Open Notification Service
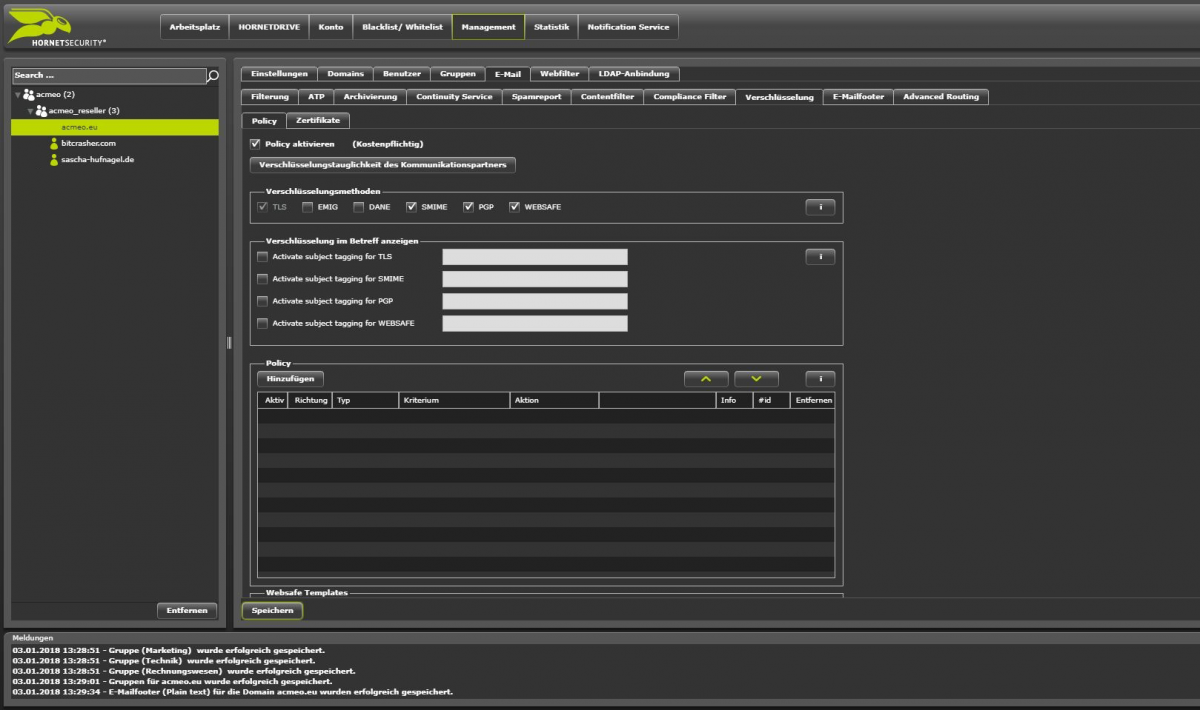 pyautogui.click(x=628, y=27)
